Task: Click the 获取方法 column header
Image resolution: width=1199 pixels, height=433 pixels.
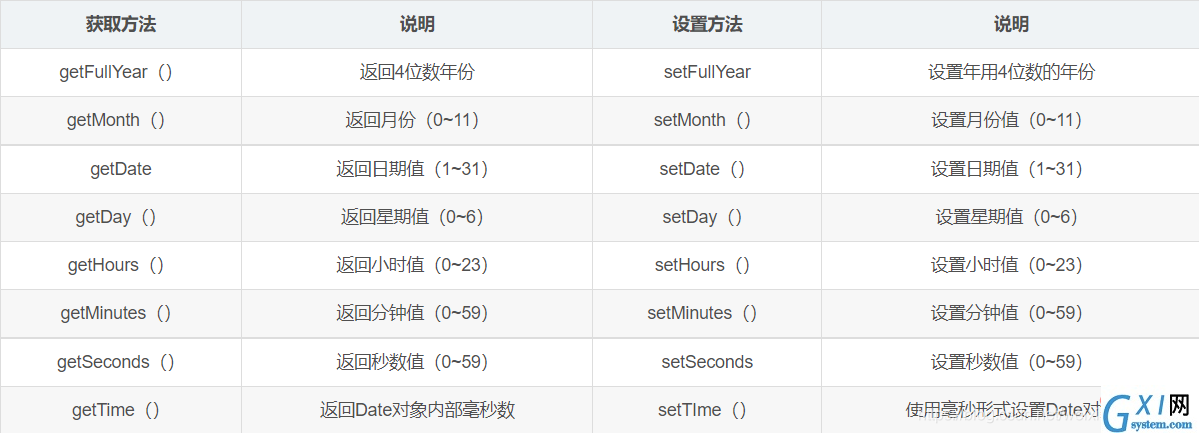Action: click(121, 24)
